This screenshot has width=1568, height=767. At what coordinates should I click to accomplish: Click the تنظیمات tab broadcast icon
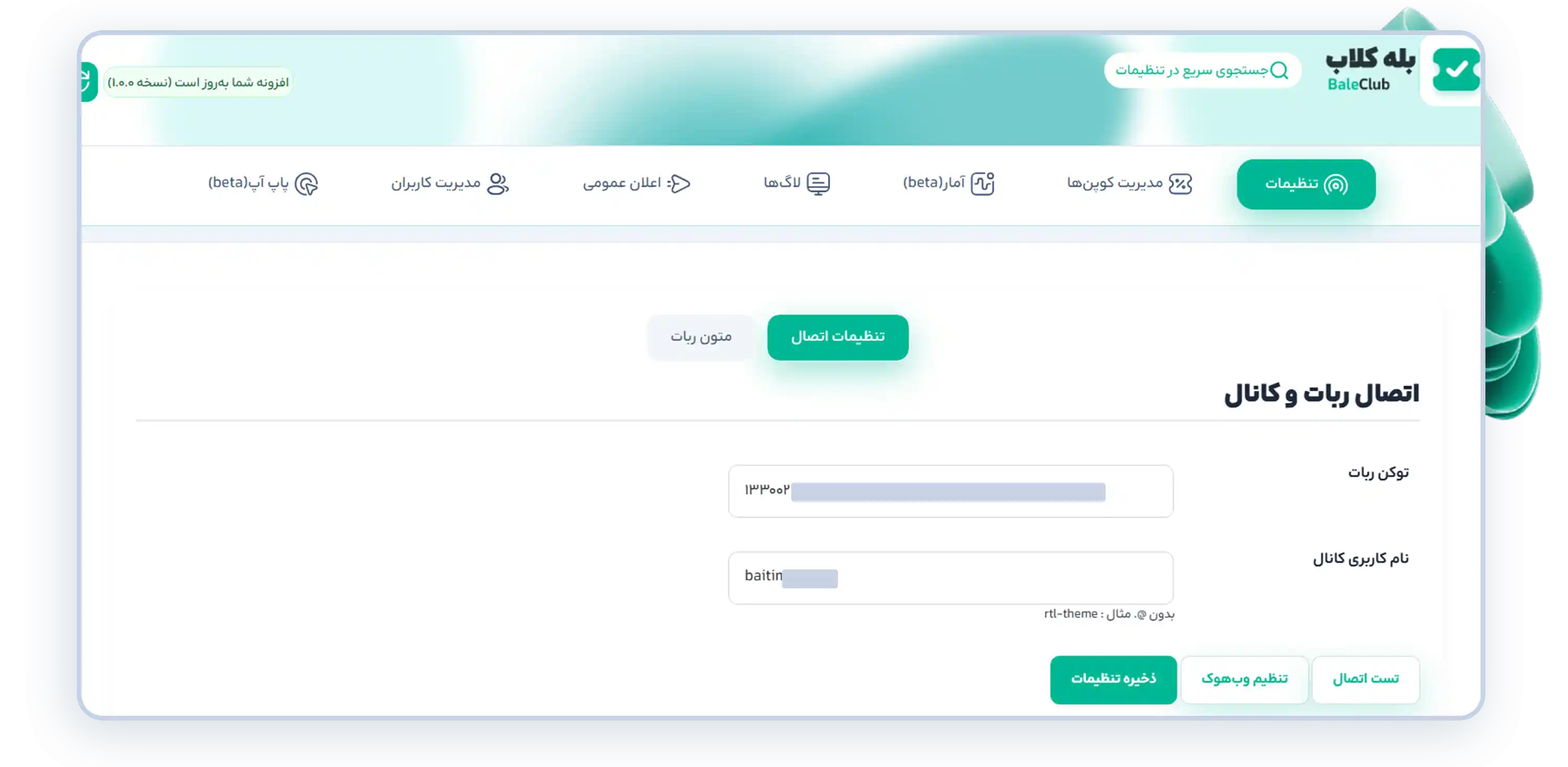pos(1335,184)
